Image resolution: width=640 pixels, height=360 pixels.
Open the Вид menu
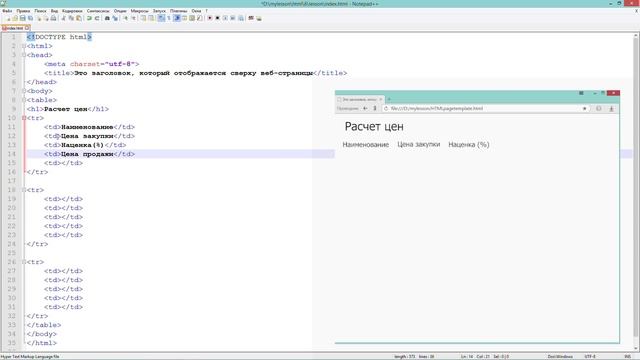tap(54, 11)
